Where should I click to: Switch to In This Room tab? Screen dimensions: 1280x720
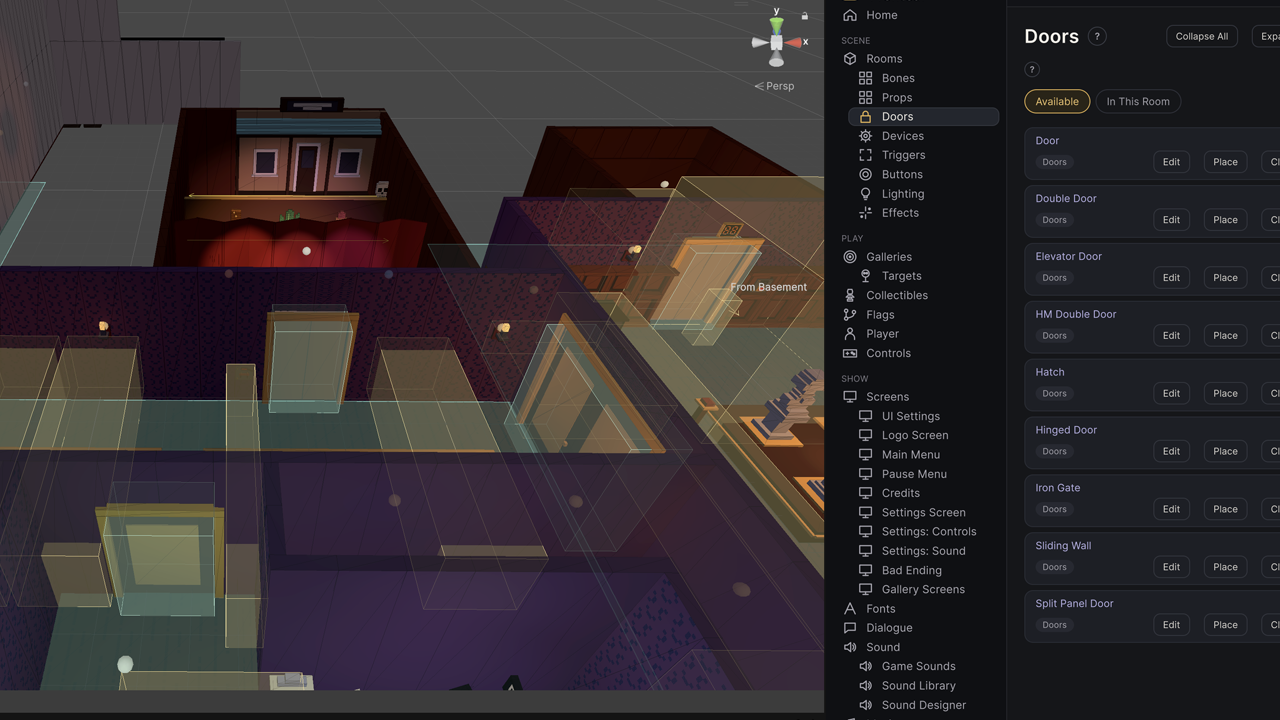point(1138,101)
